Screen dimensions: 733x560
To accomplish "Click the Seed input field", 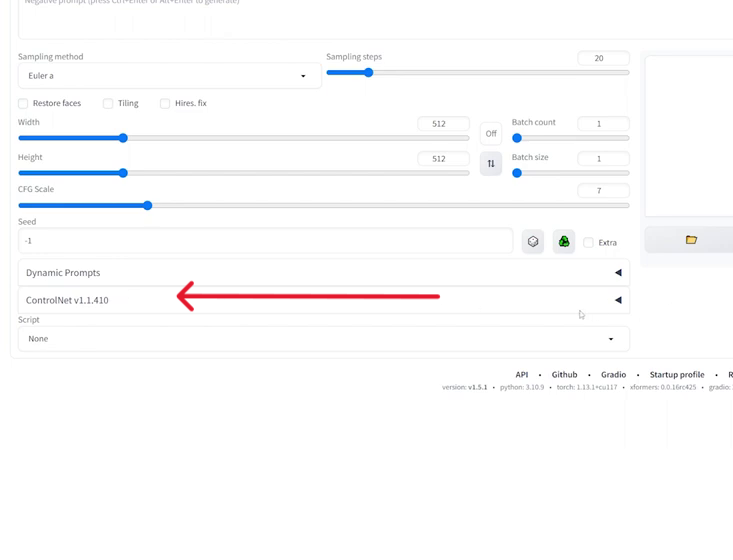I will coord(266,241).
